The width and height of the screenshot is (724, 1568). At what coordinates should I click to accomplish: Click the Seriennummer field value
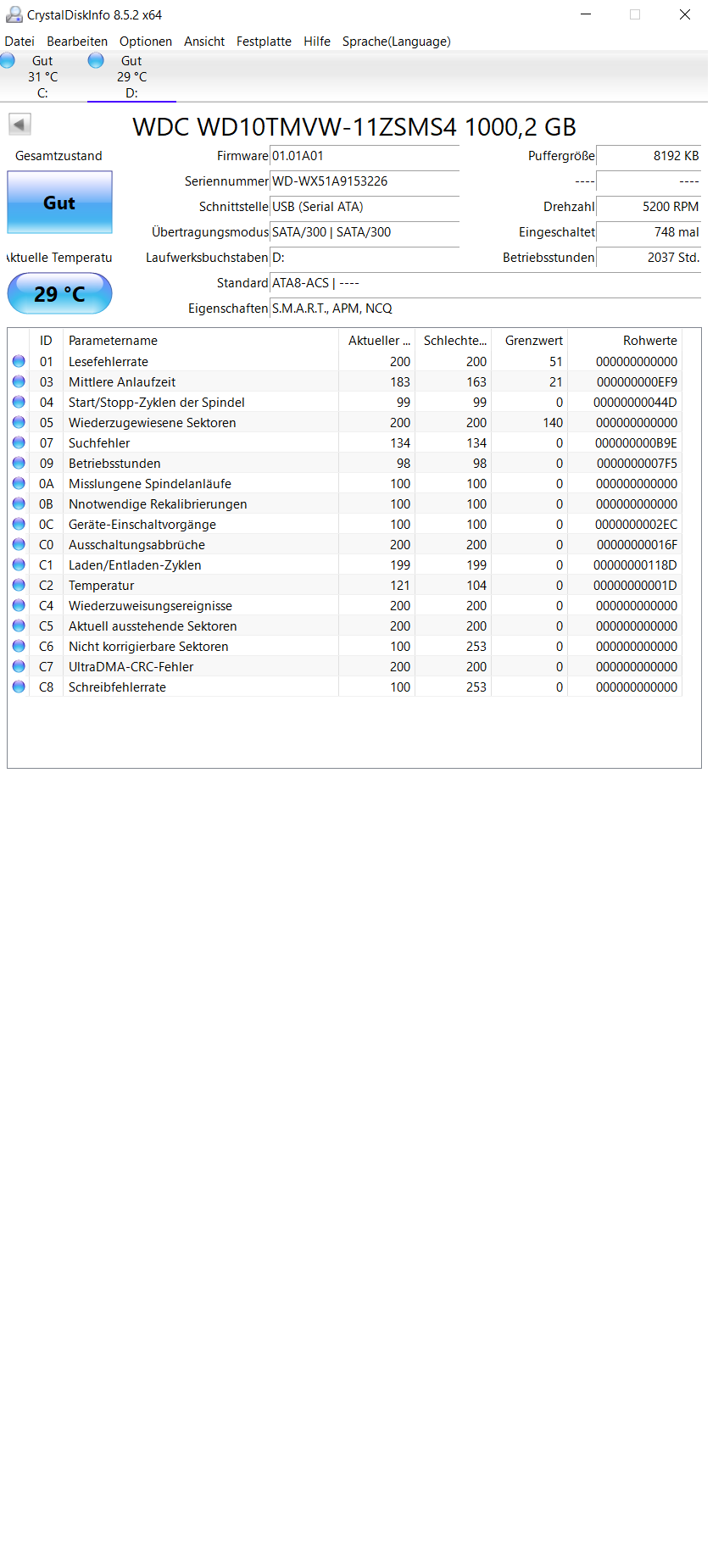(365, 181)
